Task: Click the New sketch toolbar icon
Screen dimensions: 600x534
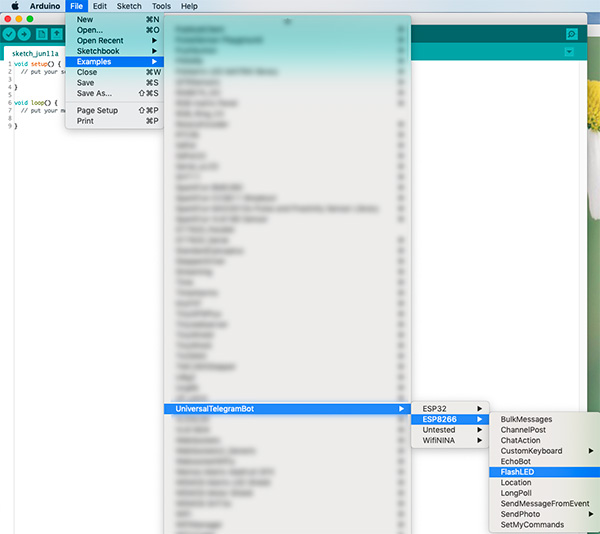Action: coord(41,34)
